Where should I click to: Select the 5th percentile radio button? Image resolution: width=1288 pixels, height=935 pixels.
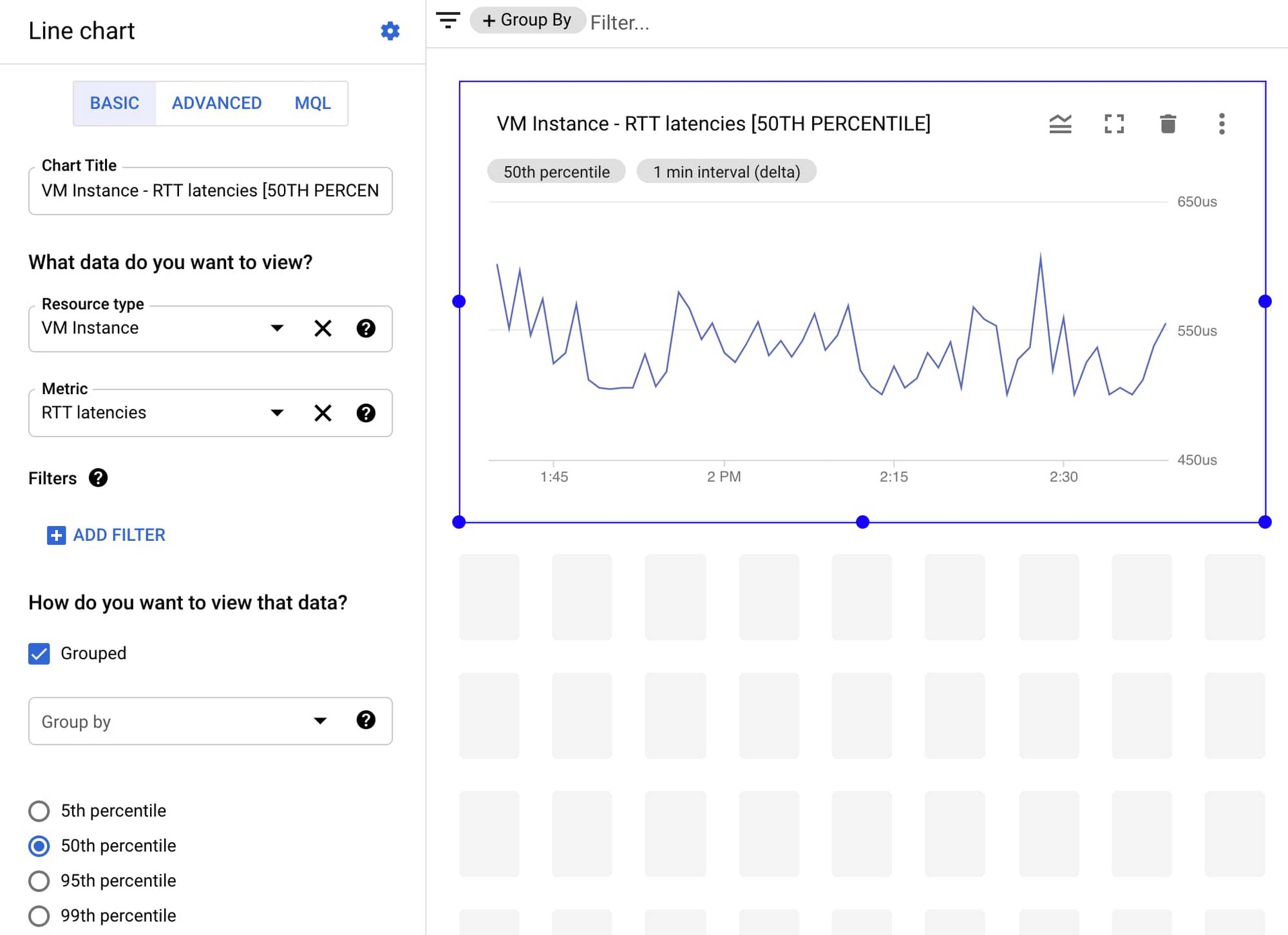point(39,810)
